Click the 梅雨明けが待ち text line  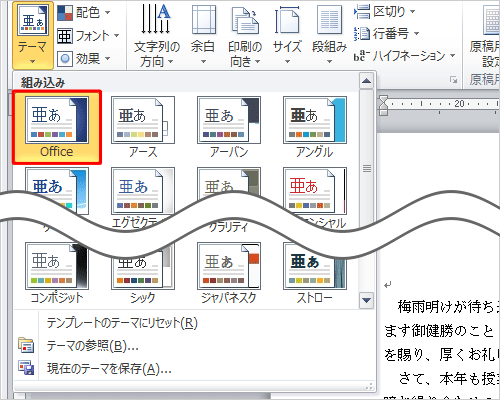448,307
